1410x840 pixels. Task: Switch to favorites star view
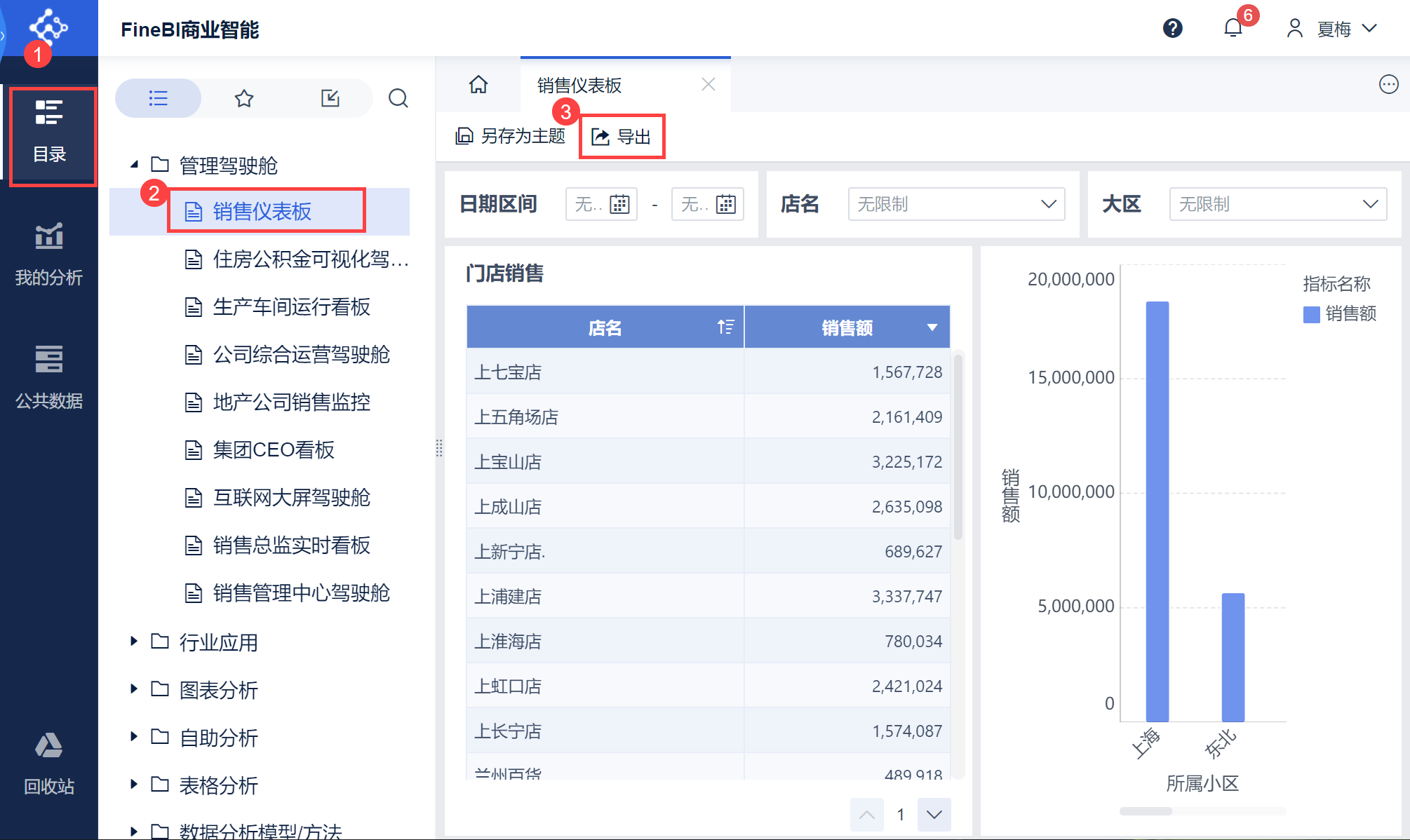point(244,98)
